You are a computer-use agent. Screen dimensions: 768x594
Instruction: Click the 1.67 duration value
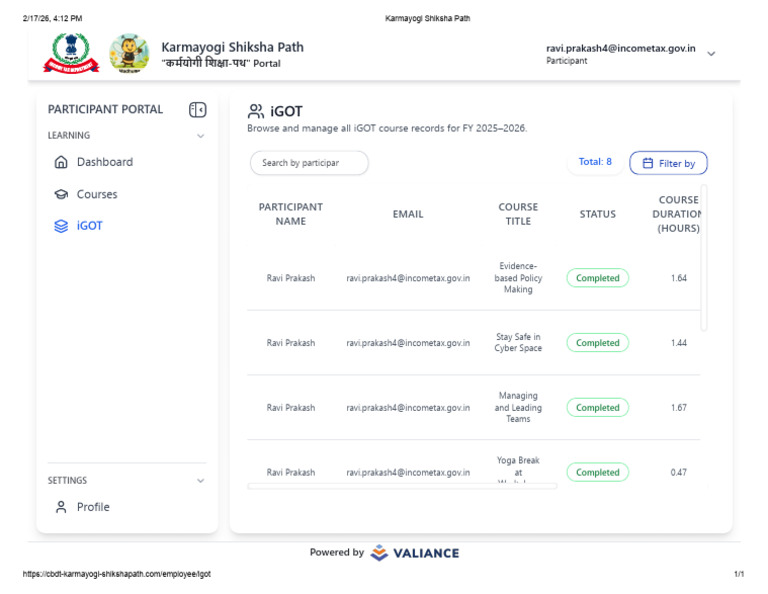click(x=678, y=407)
